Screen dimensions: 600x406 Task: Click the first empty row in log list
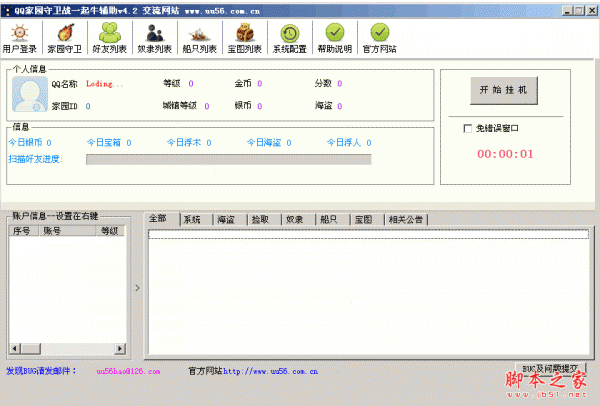[368, 234]
